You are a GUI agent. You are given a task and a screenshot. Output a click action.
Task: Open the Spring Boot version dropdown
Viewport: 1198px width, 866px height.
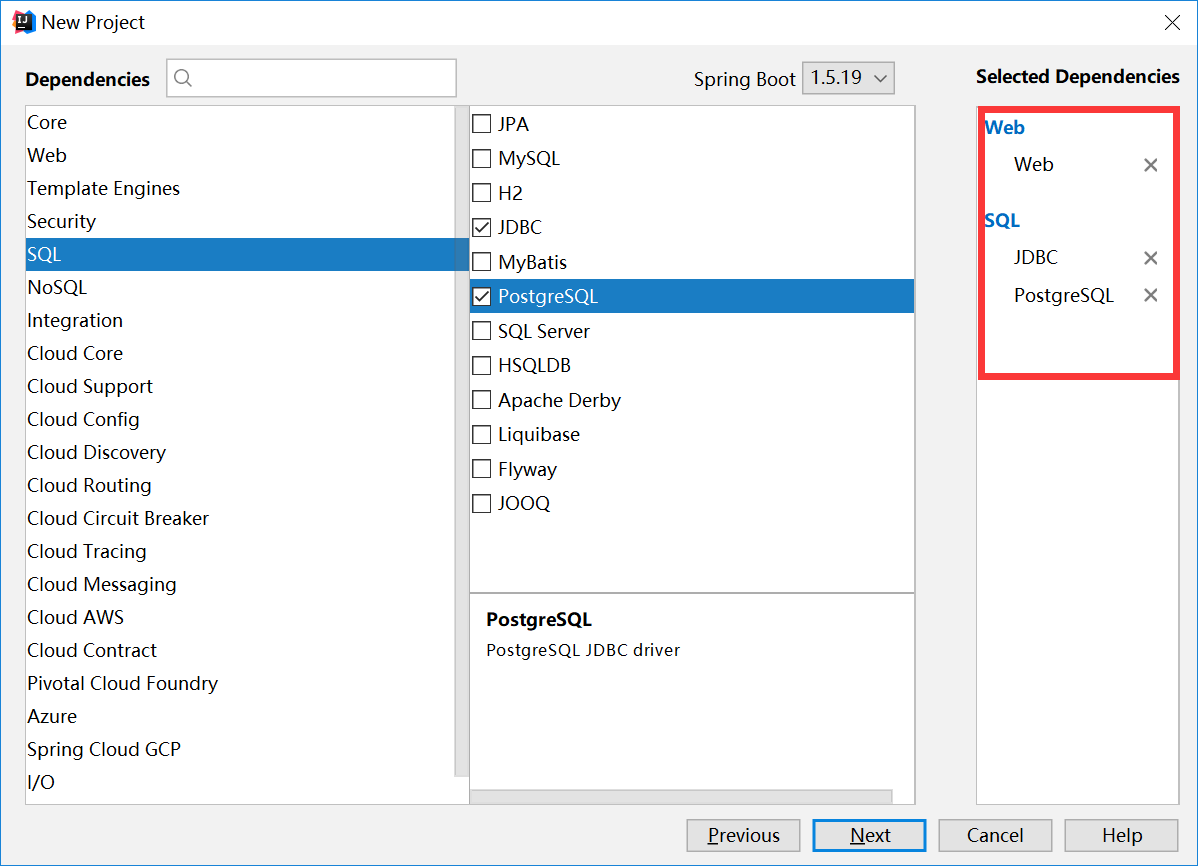848,77
